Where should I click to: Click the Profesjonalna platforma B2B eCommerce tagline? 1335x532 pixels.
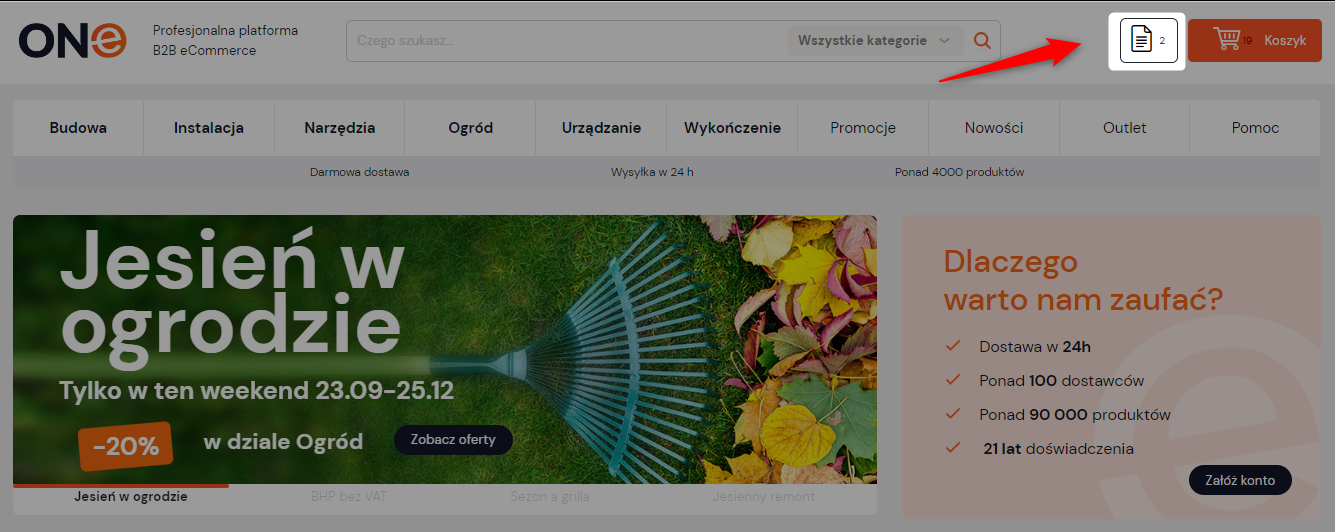tap(225, 41)
